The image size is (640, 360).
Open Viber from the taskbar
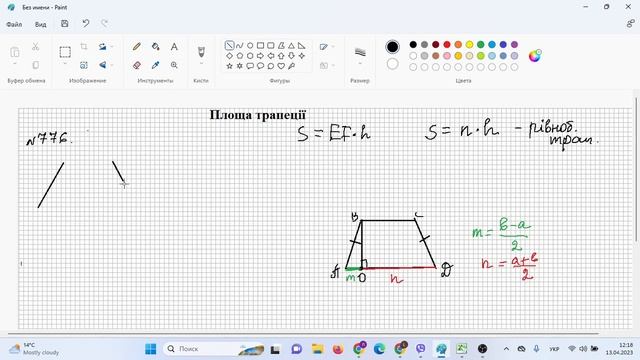(x=420, y=349)
